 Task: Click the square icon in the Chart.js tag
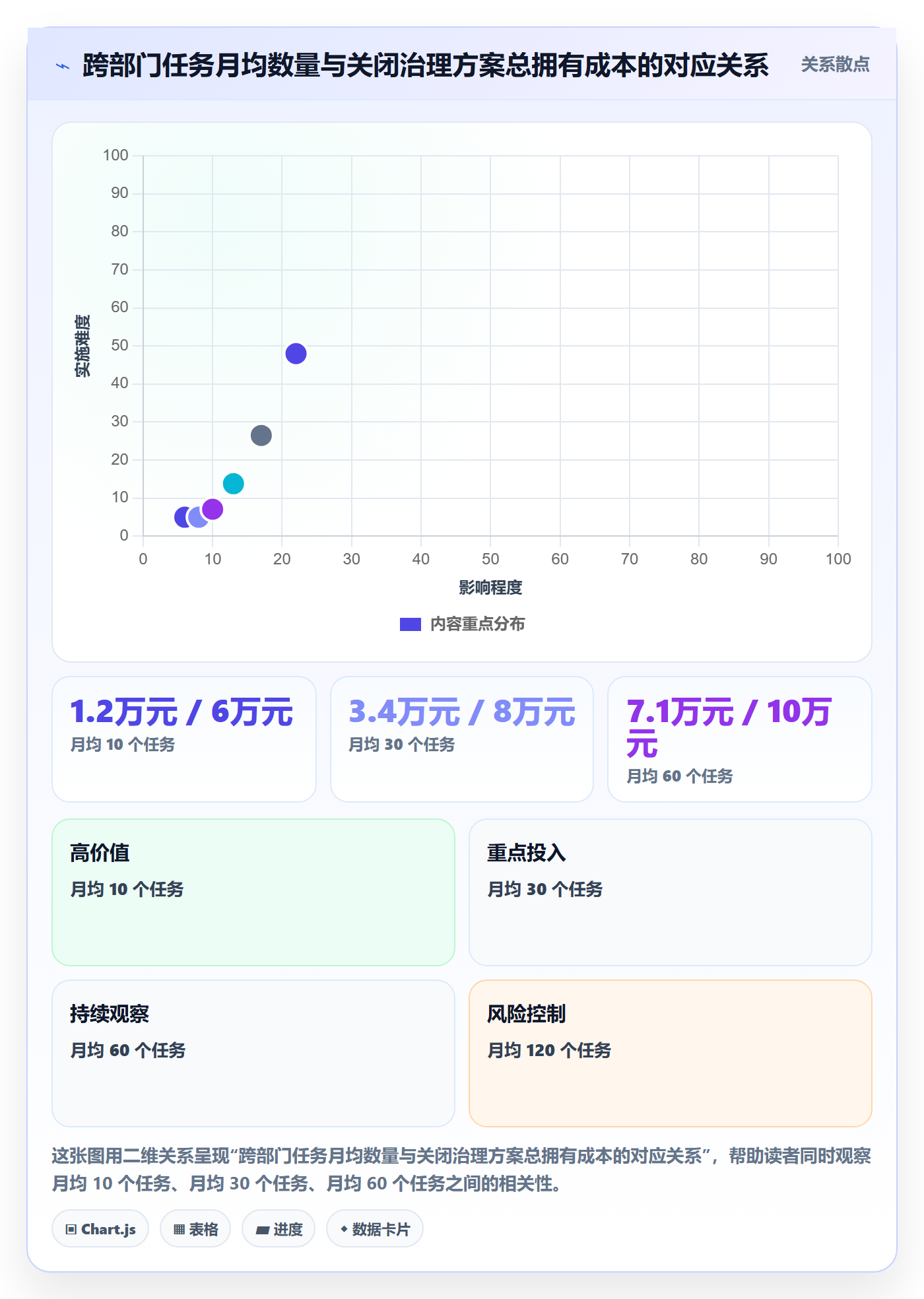coord(71,1229)
